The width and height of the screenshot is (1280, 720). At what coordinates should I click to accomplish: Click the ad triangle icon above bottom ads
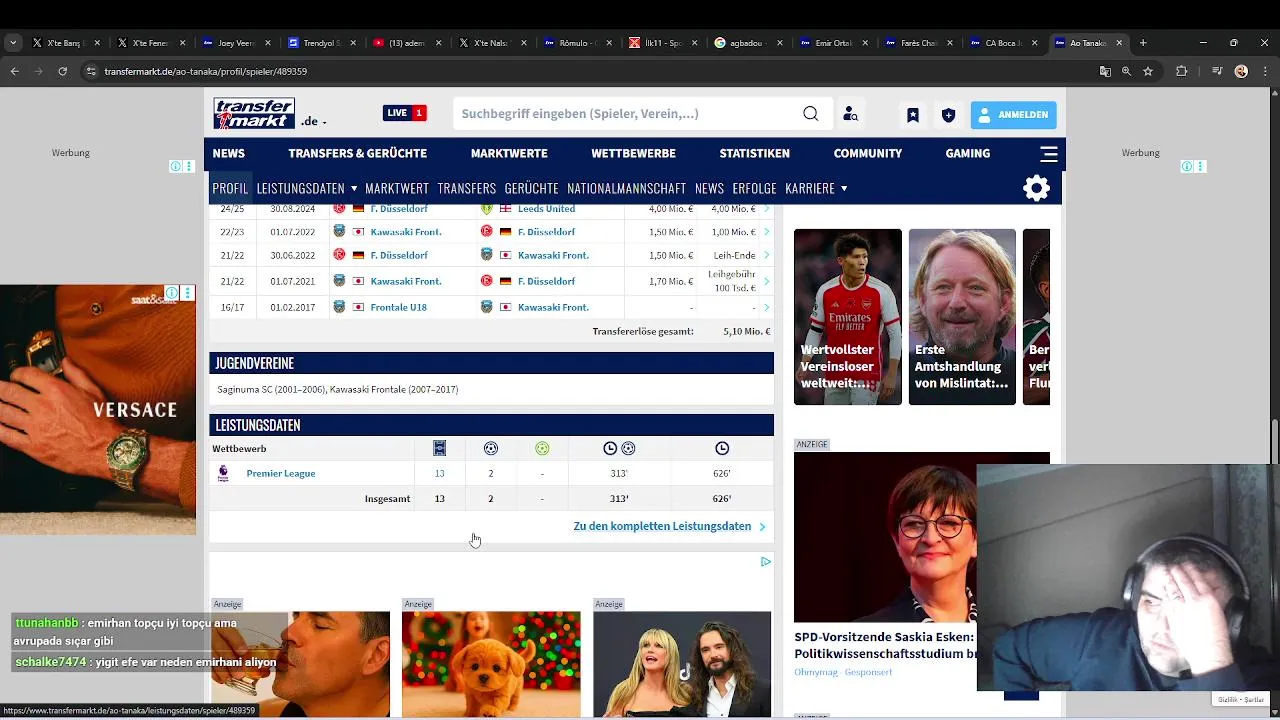pyautogui.click(x=765, y=562)
